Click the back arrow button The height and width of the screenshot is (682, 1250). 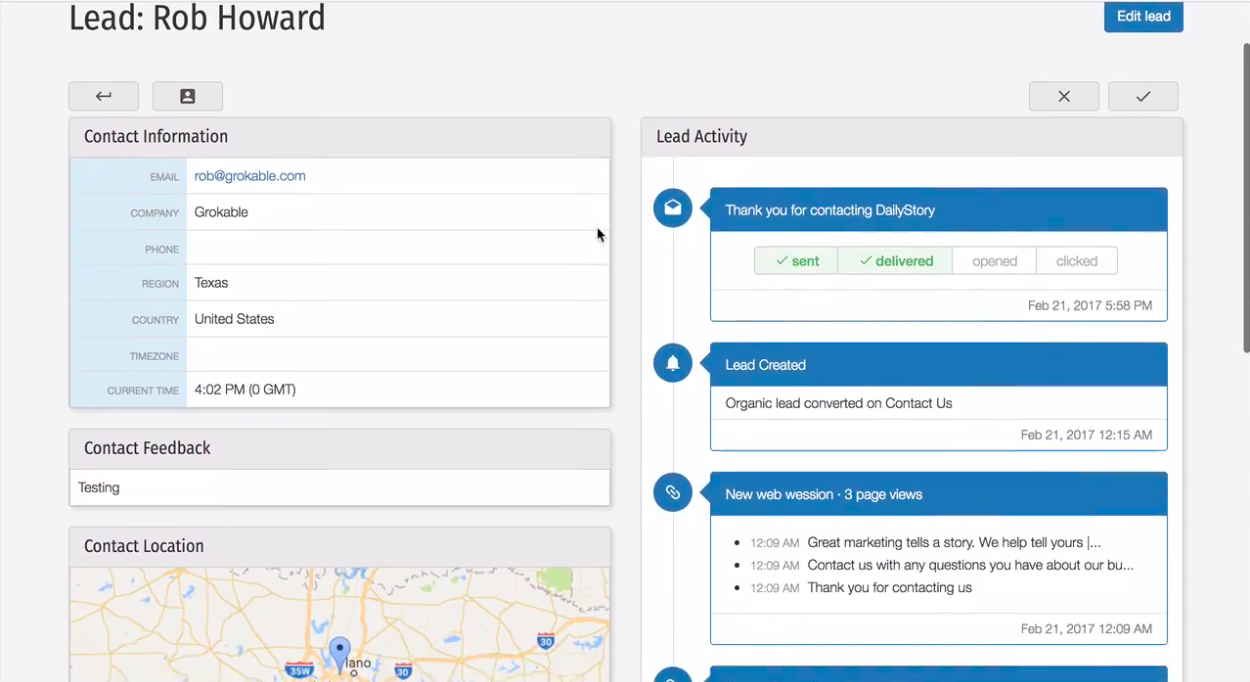(x=104, y=96)
